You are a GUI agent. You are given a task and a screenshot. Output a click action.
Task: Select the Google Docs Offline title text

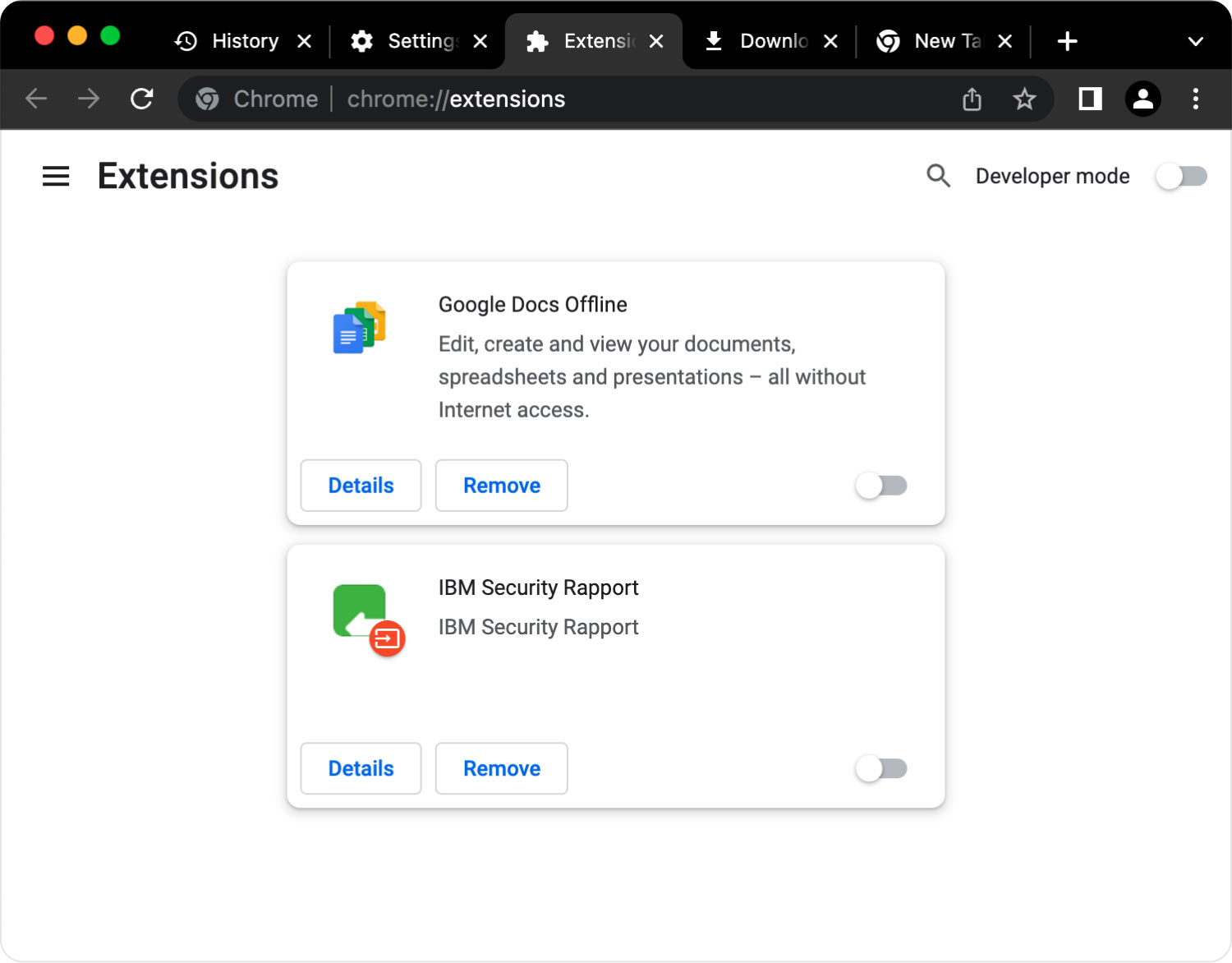532,305
